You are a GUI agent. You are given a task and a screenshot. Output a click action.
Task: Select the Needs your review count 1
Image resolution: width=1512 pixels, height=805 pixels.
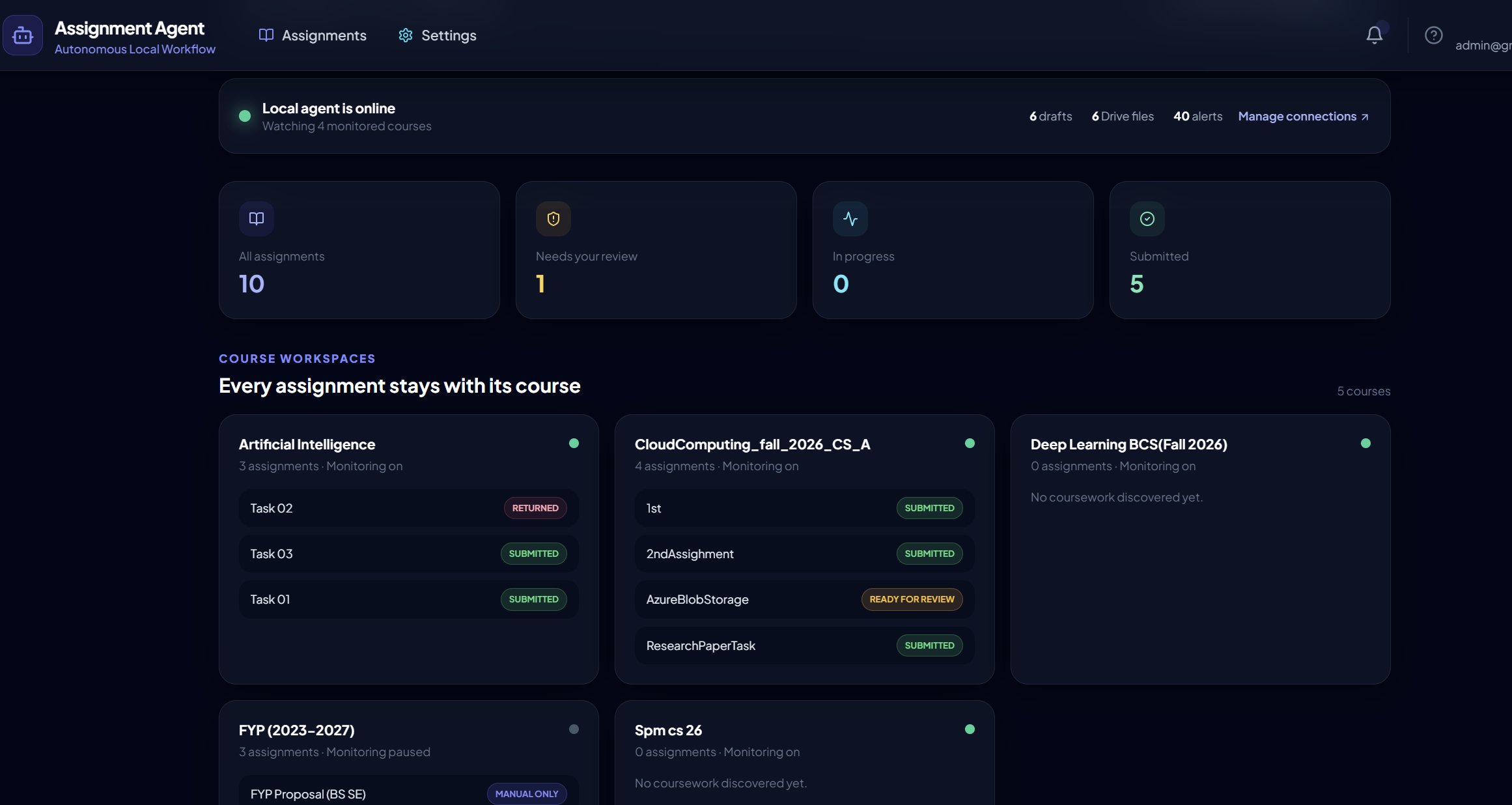pos(540,284)
